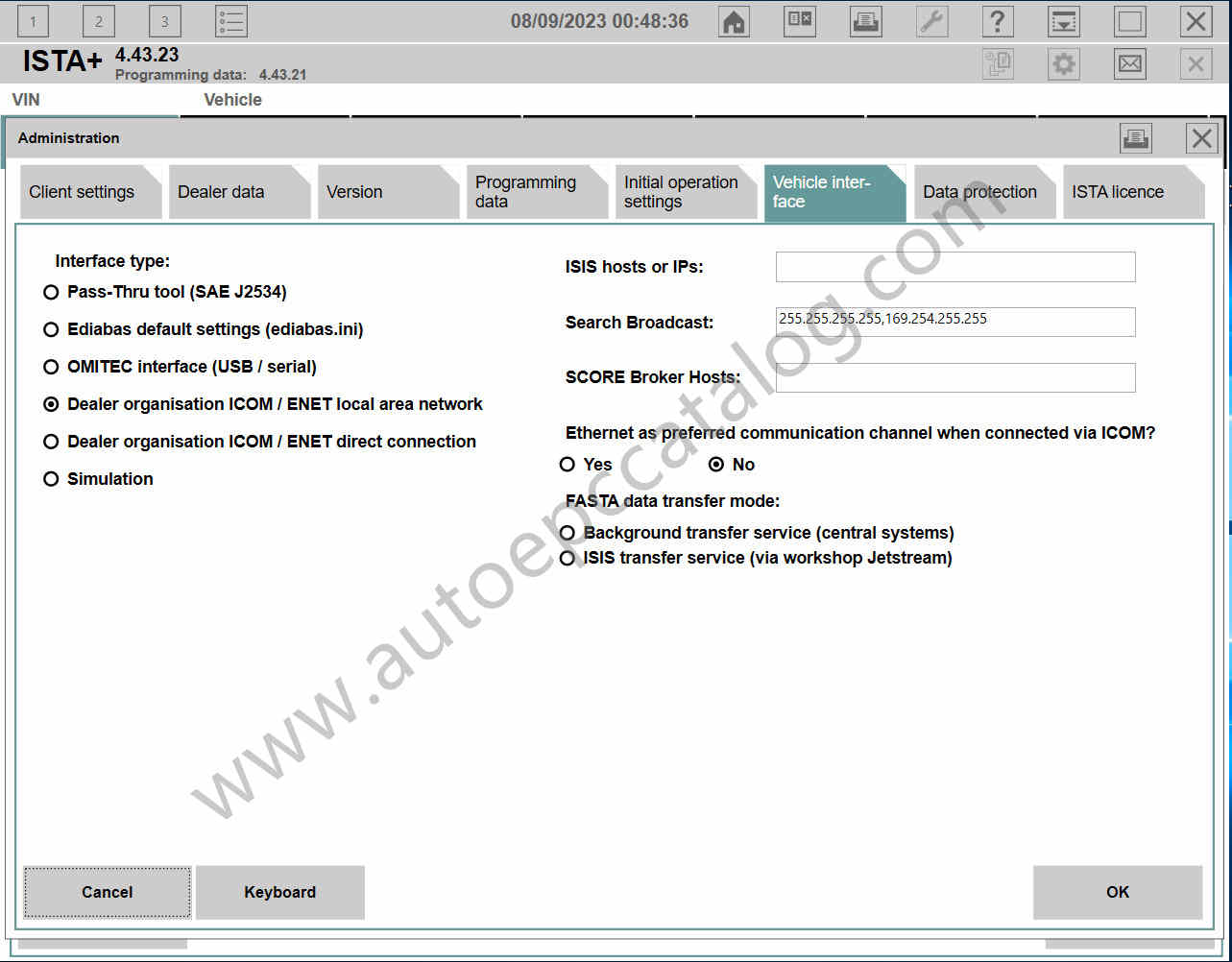Open the settings gear icon

click(1064, 64)
